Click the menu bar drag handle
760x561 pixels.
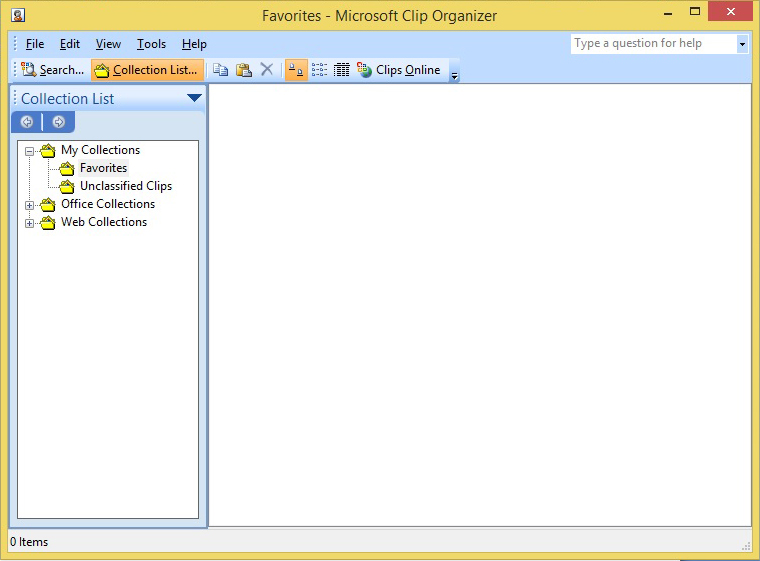pos(15,44)
